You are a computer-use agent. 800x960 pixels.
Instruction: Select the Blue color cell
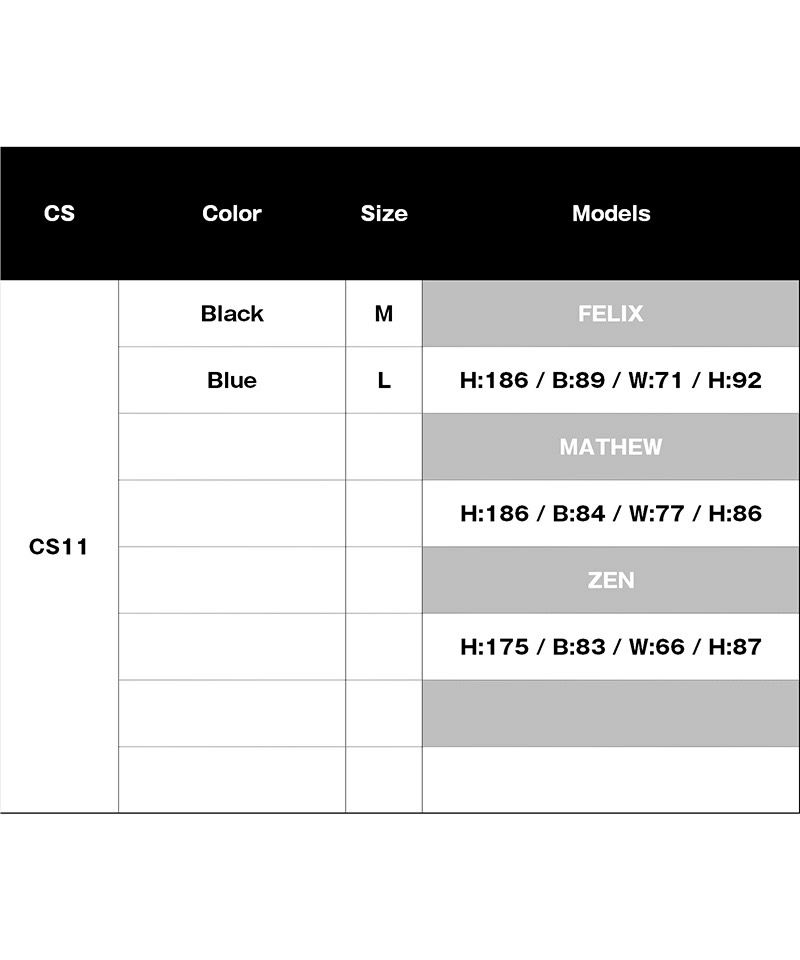pyautogui.click(x=232, y=380)
